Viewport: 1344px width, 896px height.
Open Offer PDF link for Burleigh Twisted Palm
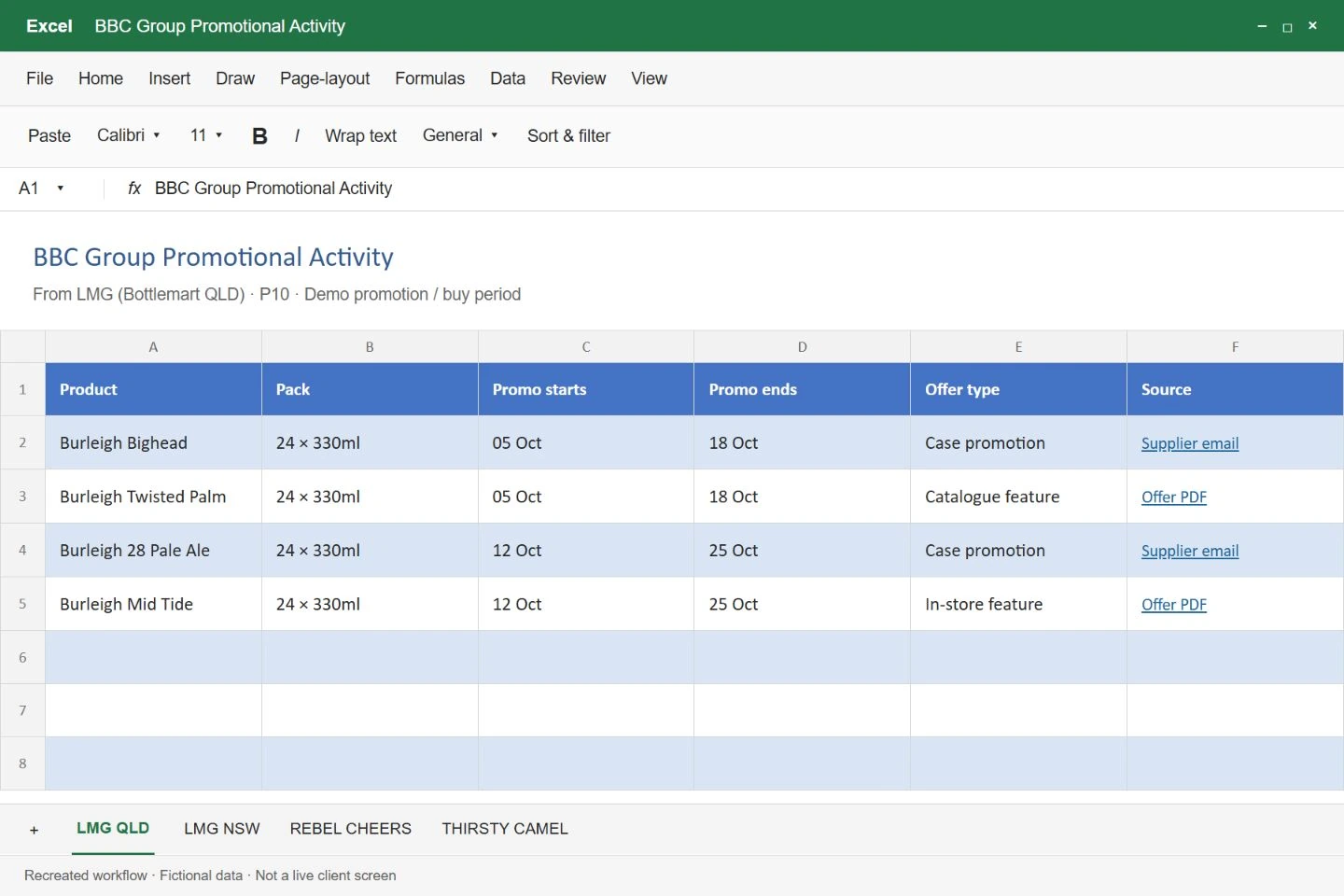coord(1174,497)
